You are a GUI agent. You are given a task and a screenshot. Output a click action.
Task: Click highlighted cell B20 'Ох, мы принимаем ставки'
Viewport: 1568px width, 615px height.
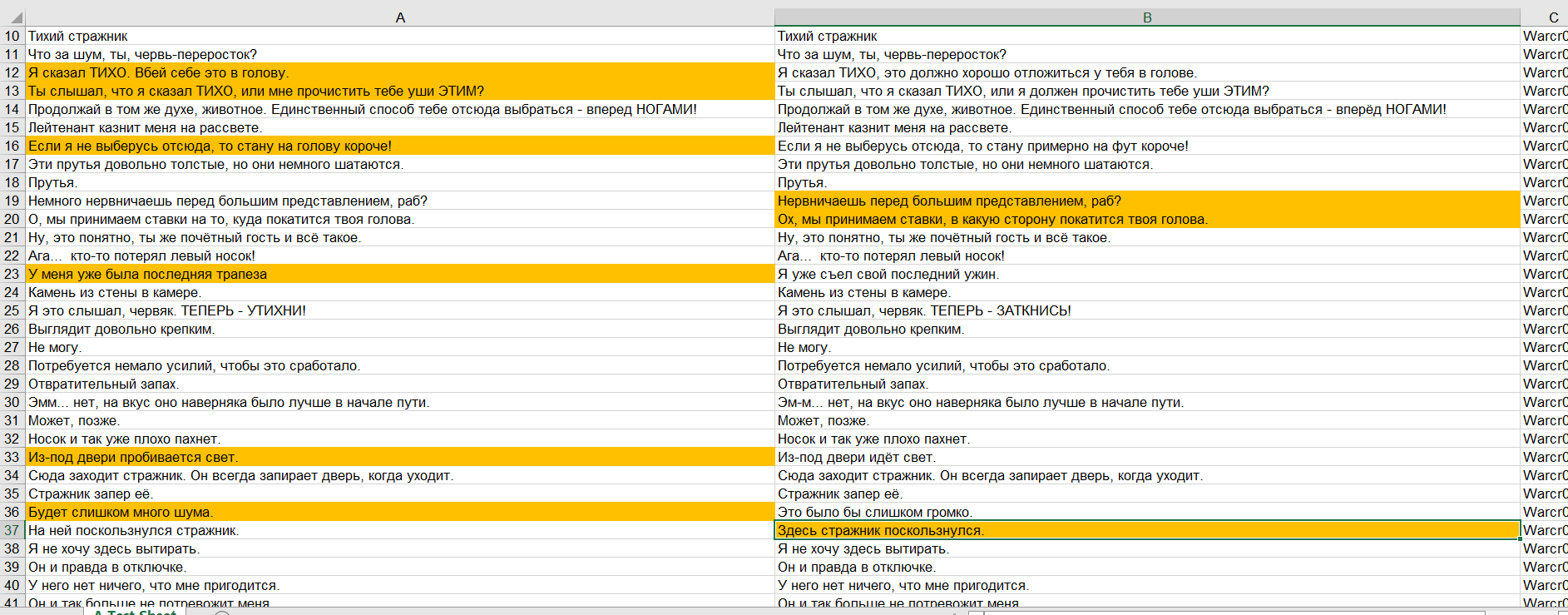(x=1147, y=219)
